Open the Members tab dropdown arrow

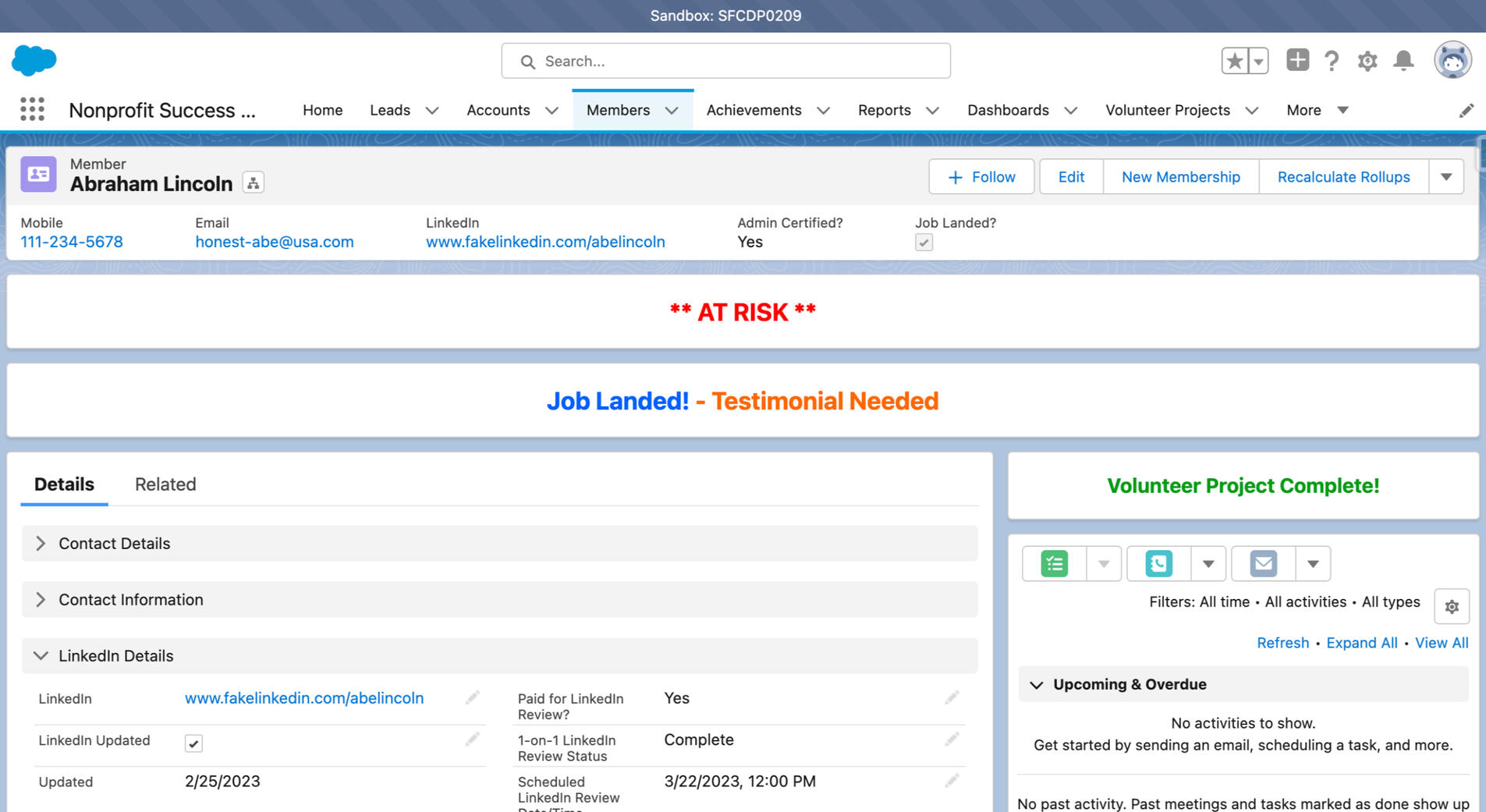672,111
